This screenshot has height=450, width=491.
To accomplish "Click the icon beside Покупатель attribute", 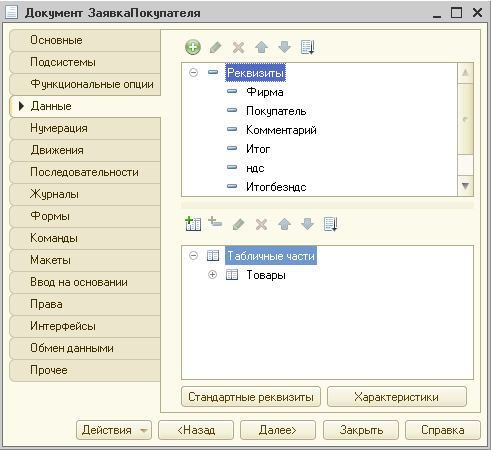I will [232, 110].
